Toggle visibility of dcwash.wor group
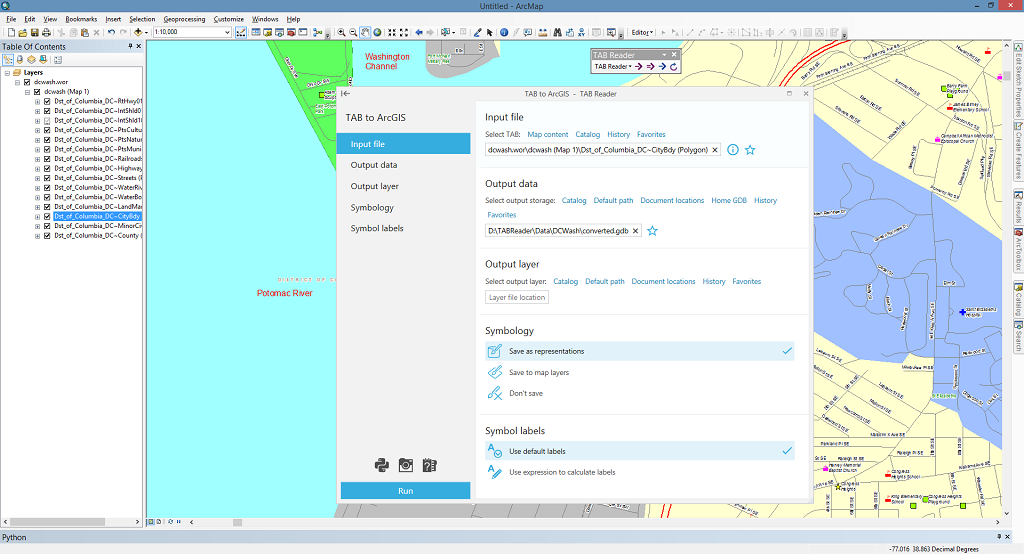The height and width of the screenshot is (554, 1024). [27, 82]
